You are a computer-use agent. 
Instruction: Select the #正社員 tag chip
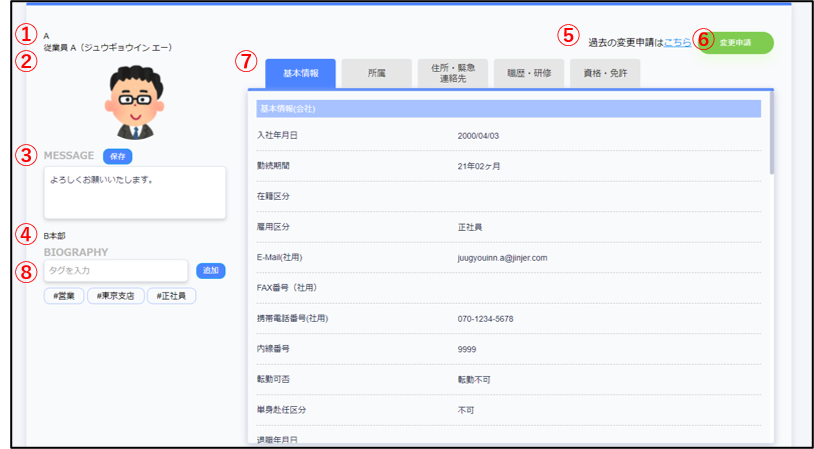(171, 296)
